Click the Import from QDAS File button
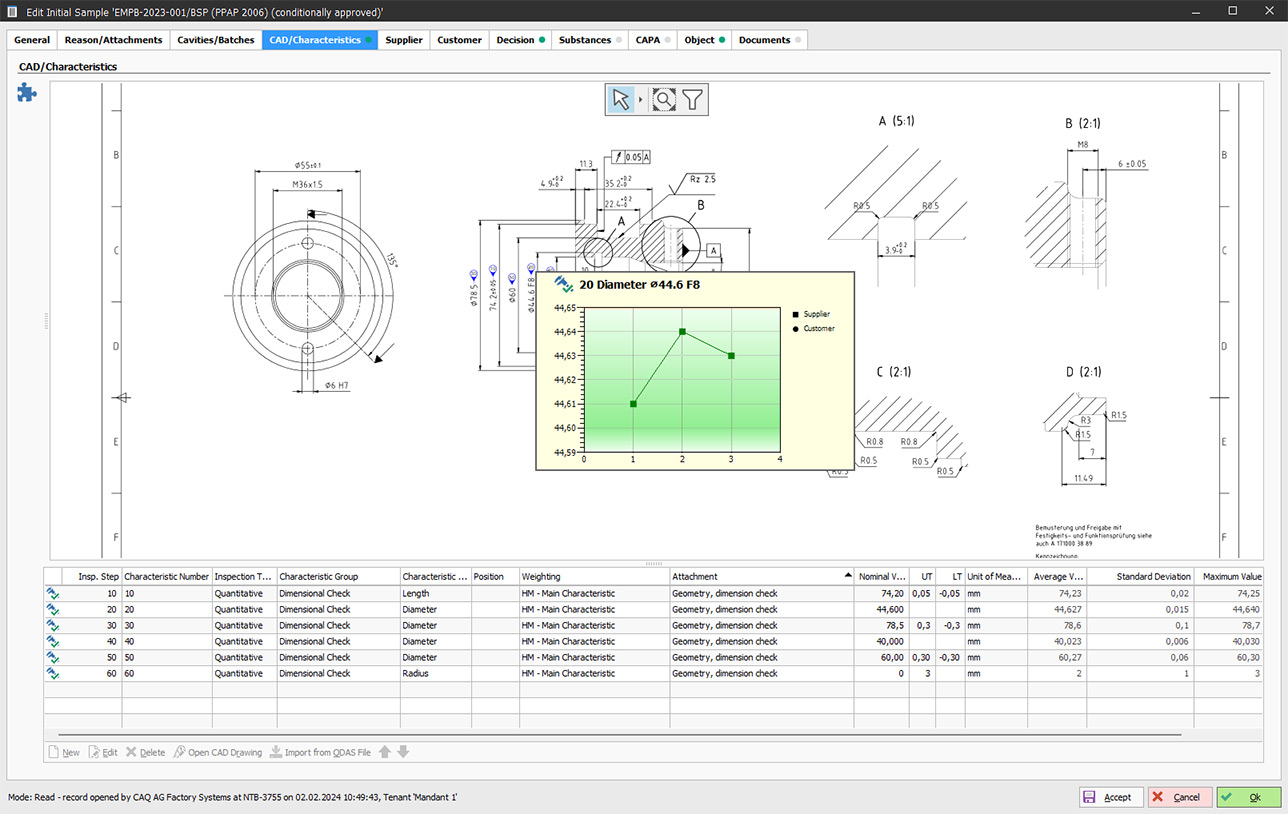Viewport: 1288px width, 814px height. (319, 752)
